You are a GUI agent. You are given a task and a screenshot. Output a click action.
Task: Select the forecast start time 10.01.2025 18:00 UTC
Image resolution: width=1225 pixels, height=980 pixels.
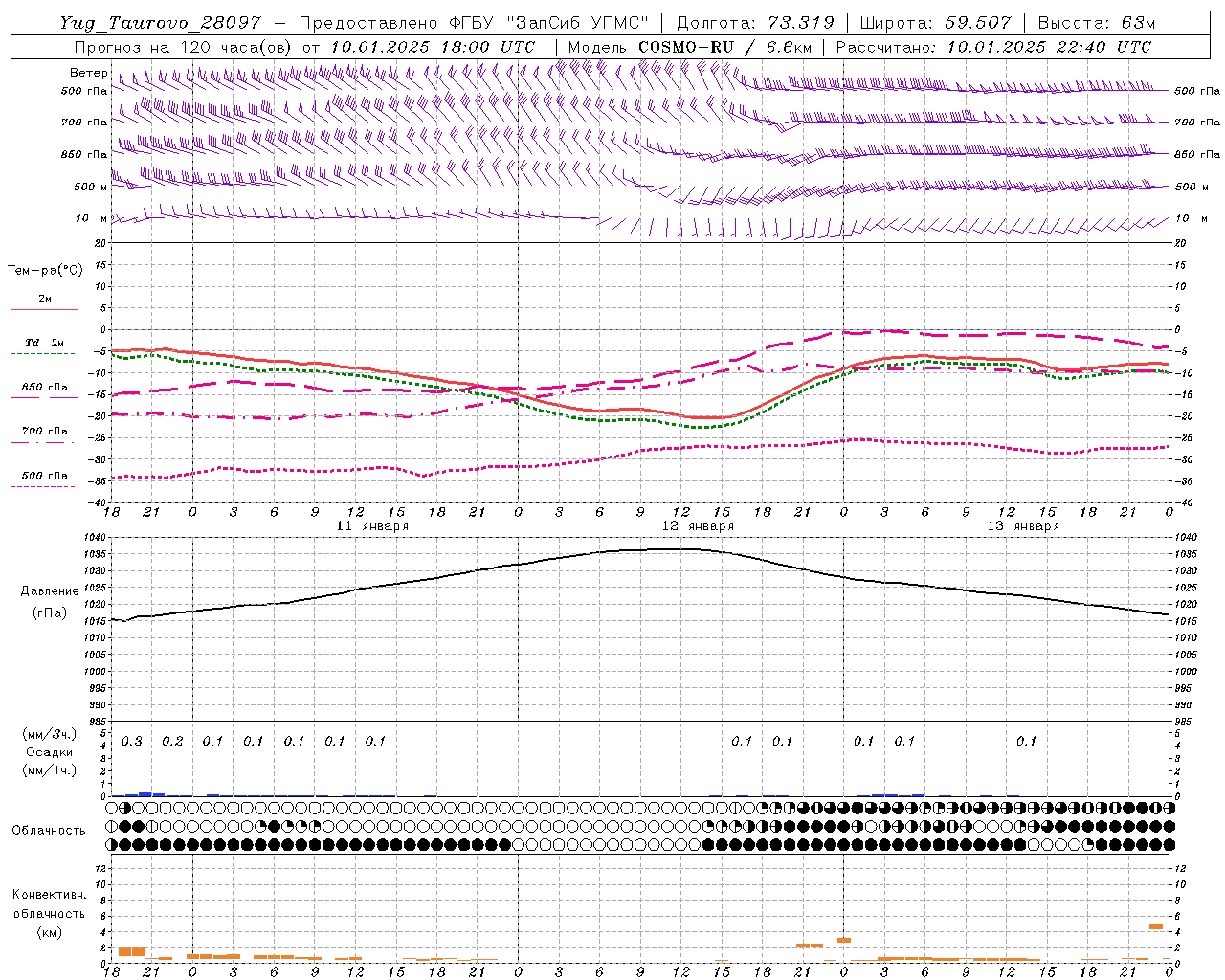[x=433, y=47]
